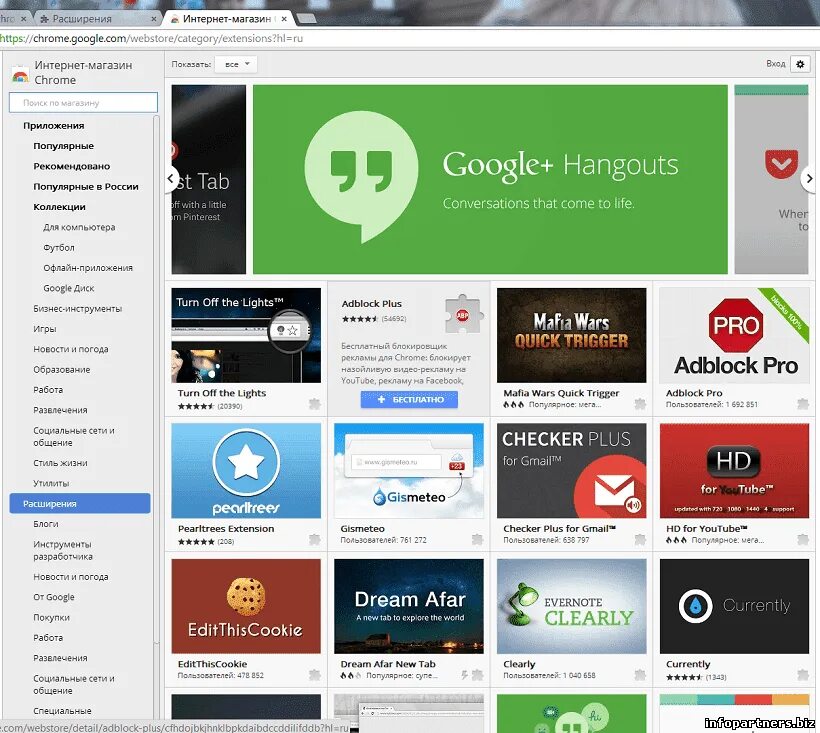
Task: Open Pearltrees Extension thumbnail
Action: 246,471
